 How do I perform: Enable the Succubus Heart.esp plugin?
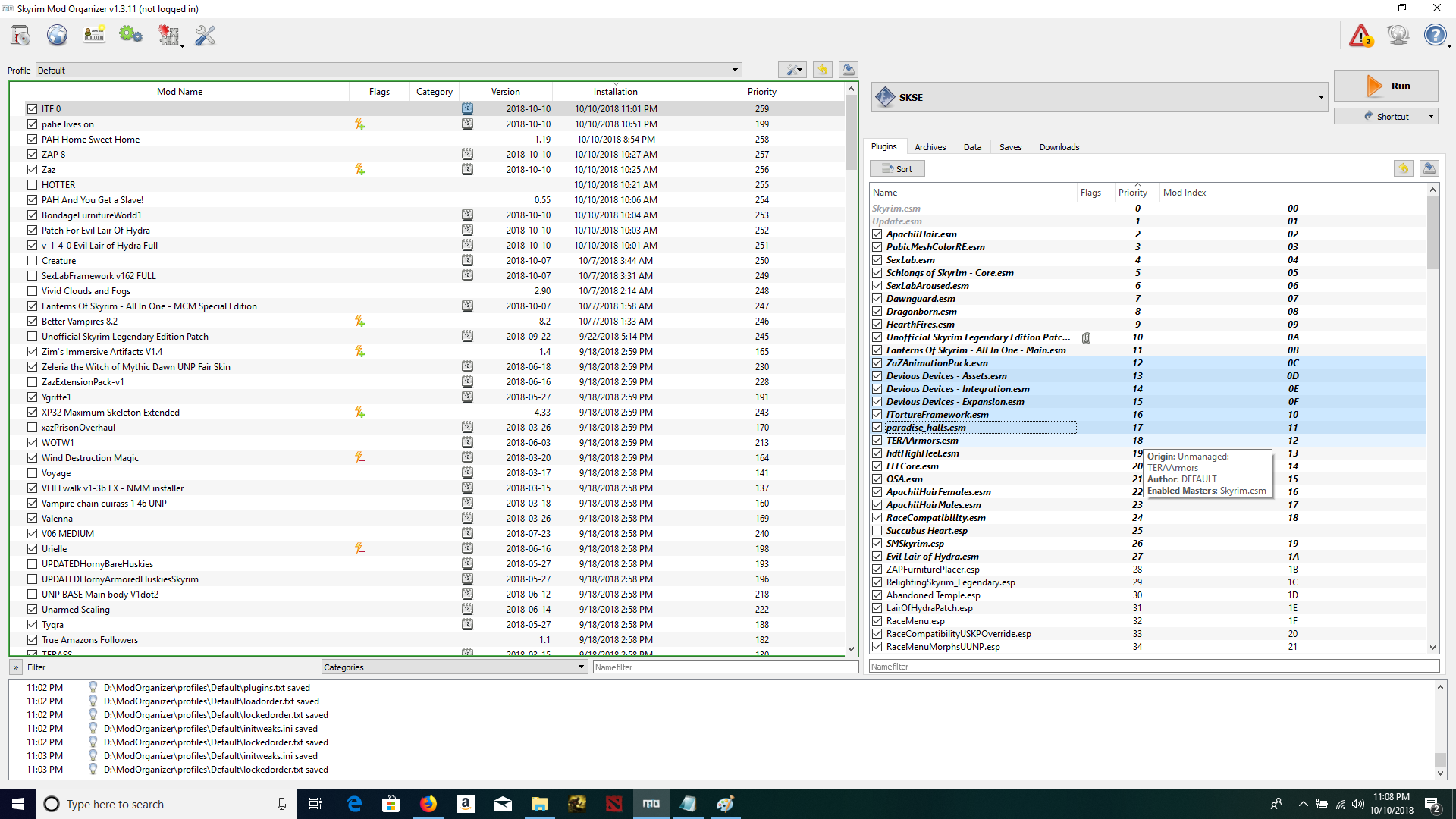click(877, 531)
